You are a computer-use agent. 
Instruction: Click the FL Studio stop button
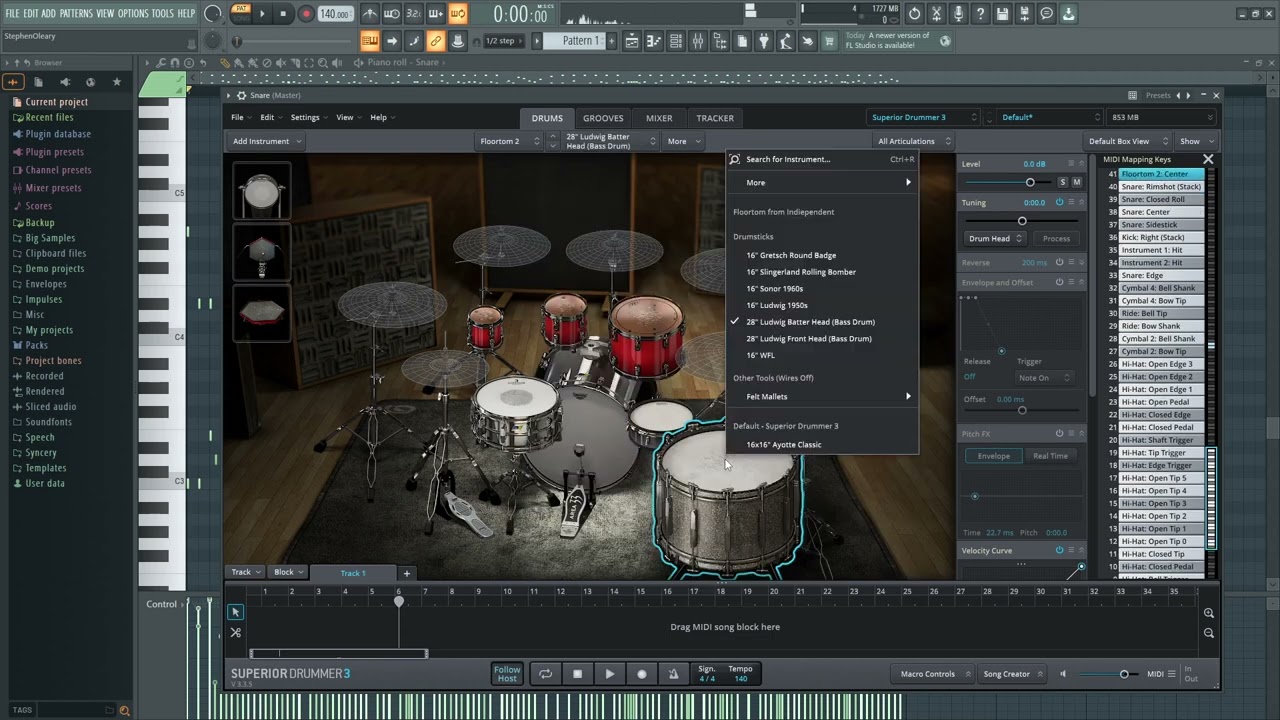283,14
